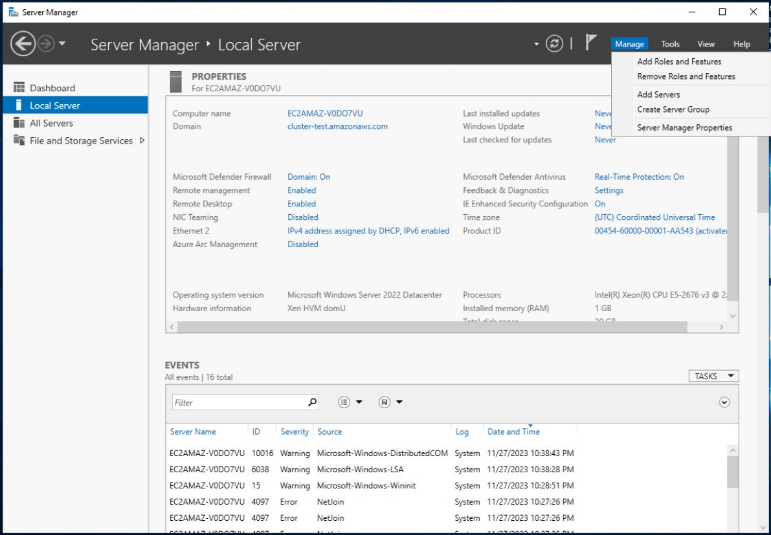Refresh Server Manager using the refresh icon
This screenshot has width=771, height=535.
pos(554,44)
